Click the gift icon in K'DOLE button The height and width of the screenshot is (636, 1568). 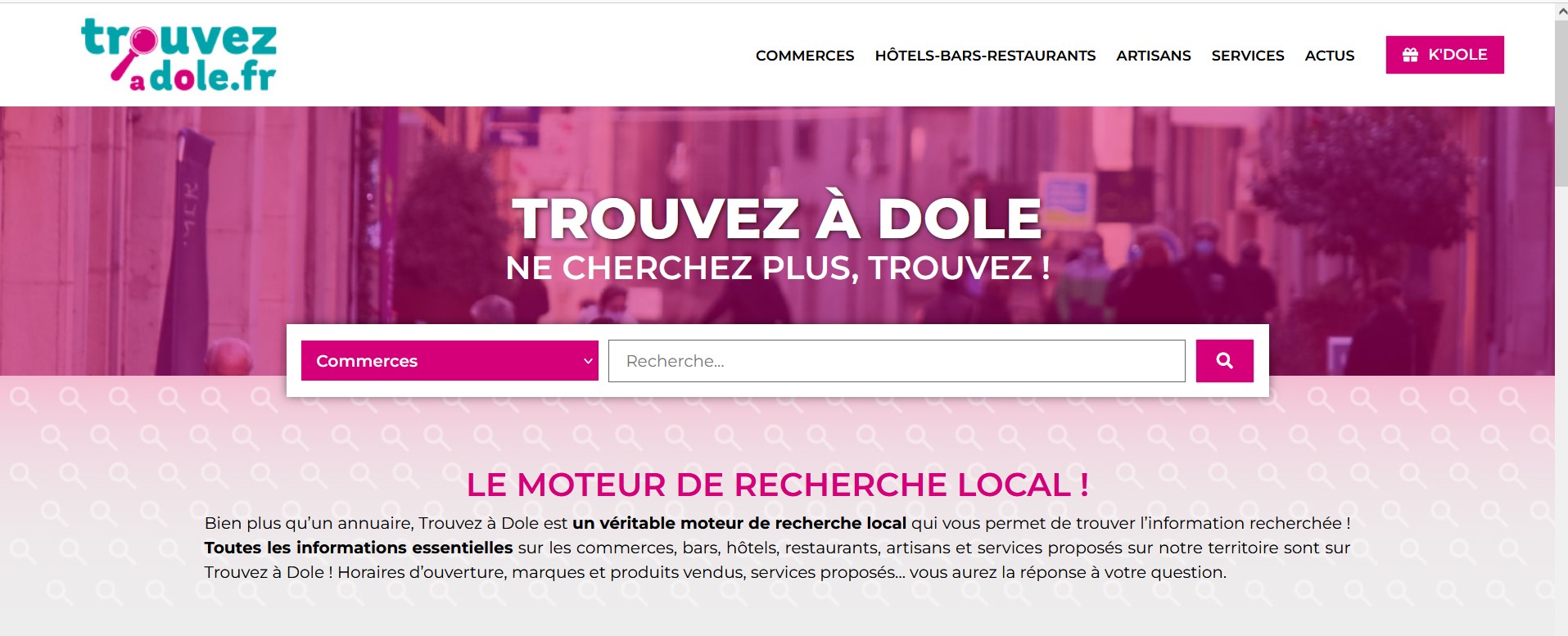coord(1410,55)
